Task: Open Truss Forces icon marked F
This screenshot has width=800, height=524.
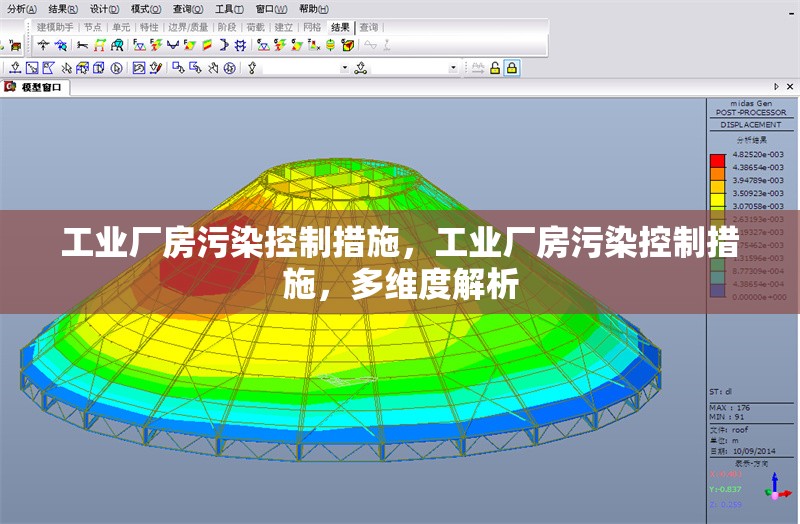Action: 139,45
